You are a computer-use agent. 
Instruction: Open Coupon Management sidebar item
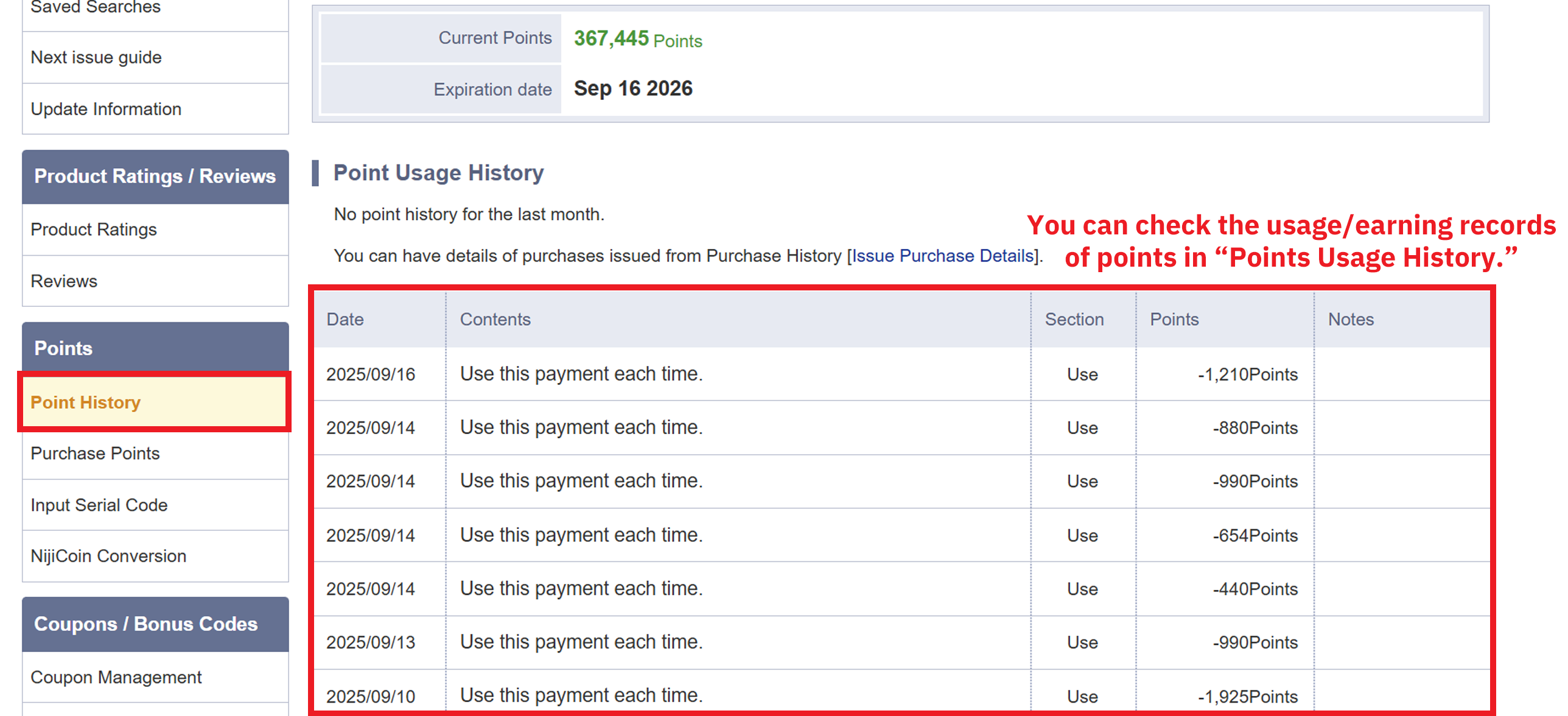click(116, 677)
